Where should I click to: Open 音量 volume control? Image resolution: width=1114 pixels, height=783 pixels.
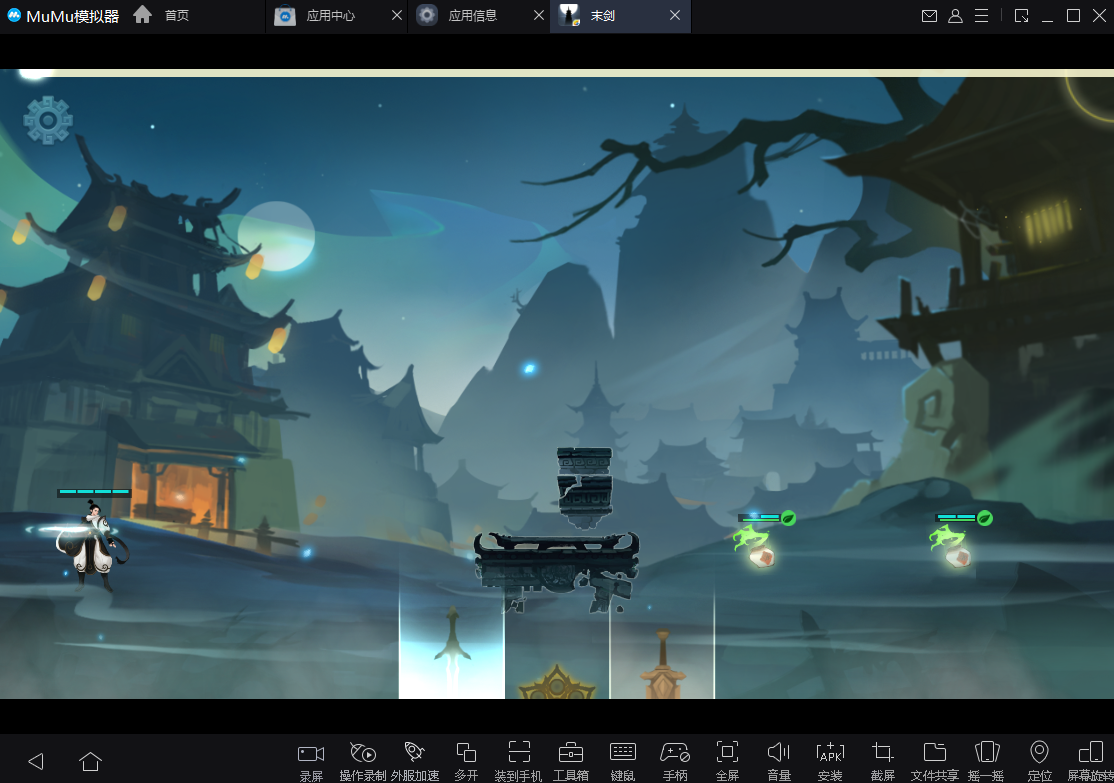click(x=779, y=761)
